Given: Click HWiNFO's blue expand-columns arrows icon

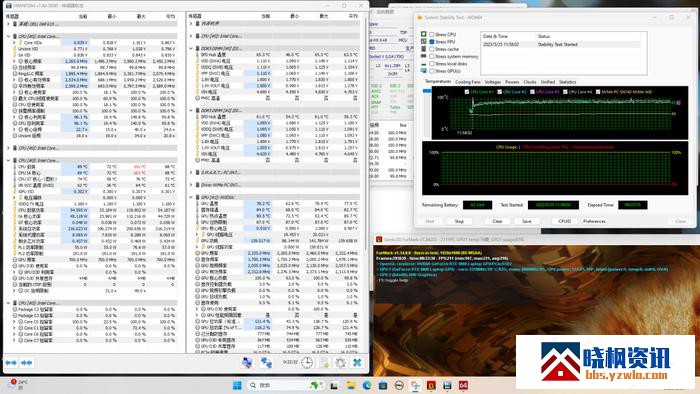Looking at the screenshot, I should tap(11, 363).
